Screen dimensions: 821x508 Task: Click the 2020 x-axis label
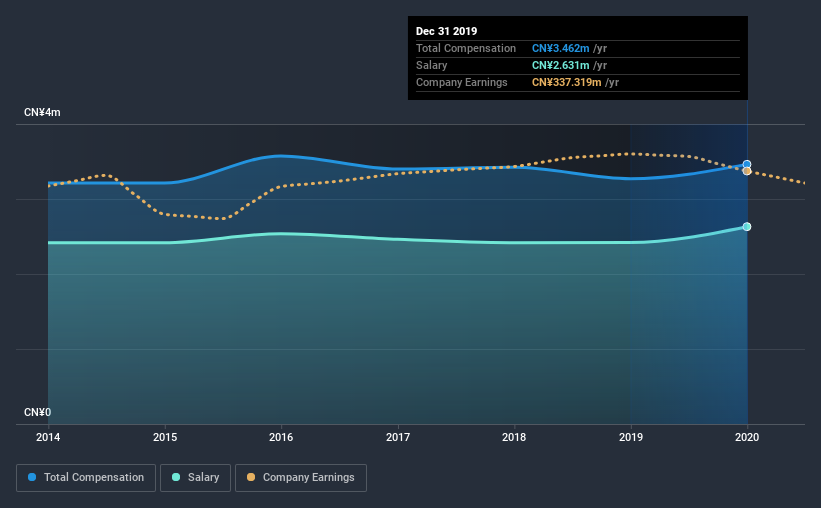[x=747, y=437]
